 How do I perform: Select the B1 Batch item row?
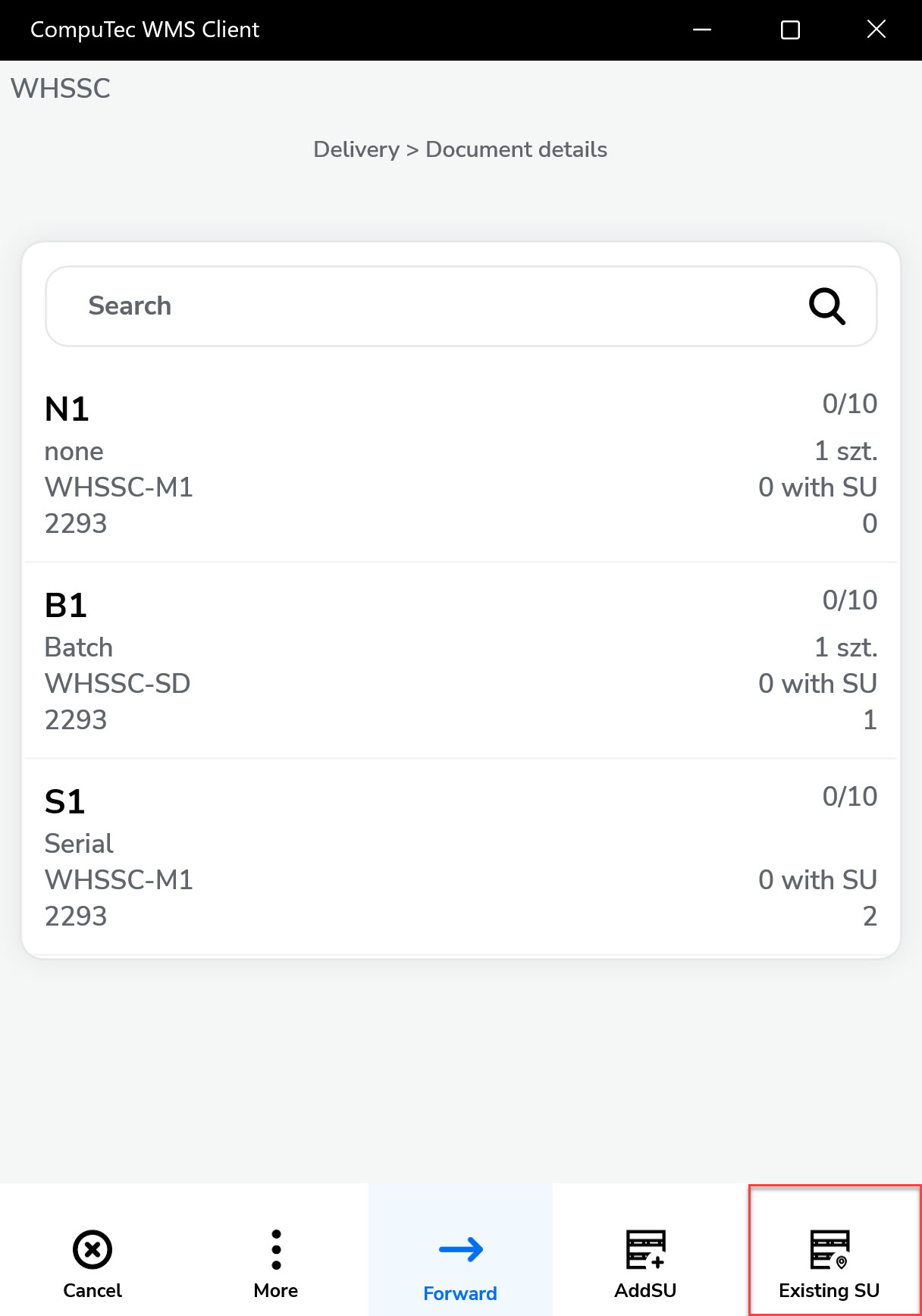coord(461,660)
